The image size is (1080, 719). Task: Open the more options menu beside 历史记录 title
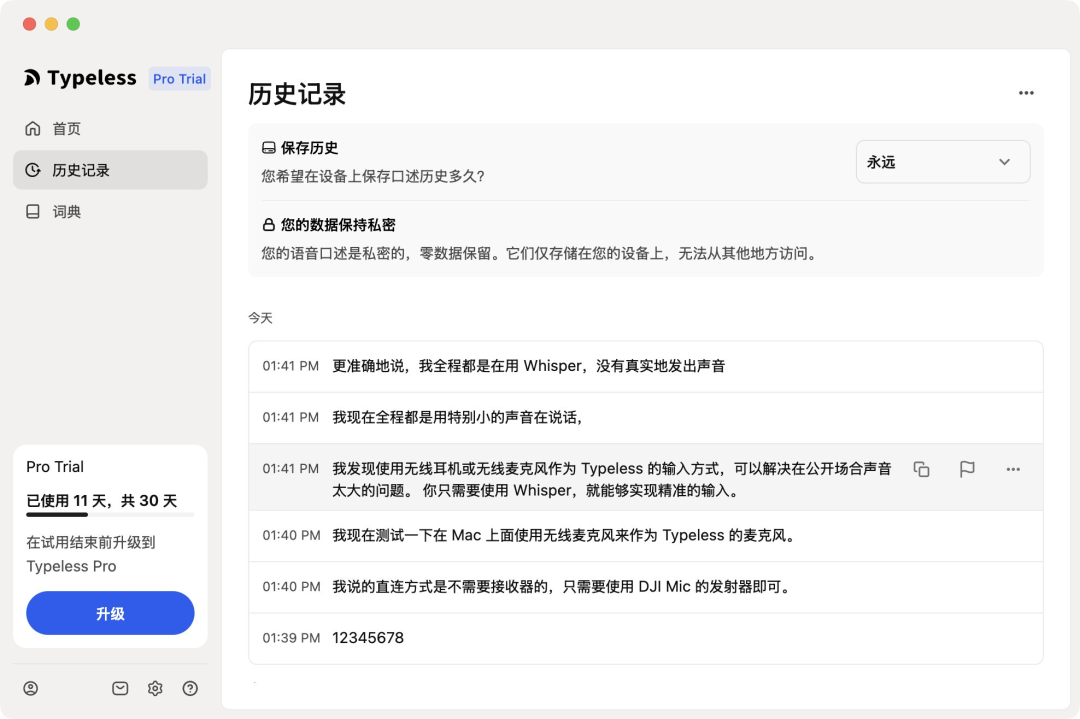[1026, 93]
